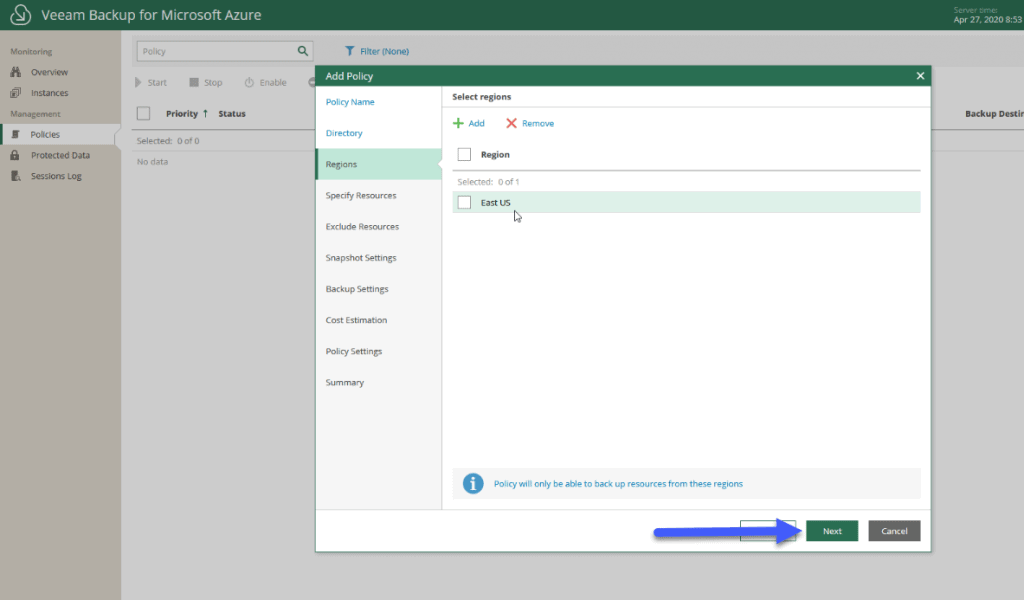Click the Policies sidebar icon
The height and width of the screenshot is (600, 1024).
(x=16, y=134)
